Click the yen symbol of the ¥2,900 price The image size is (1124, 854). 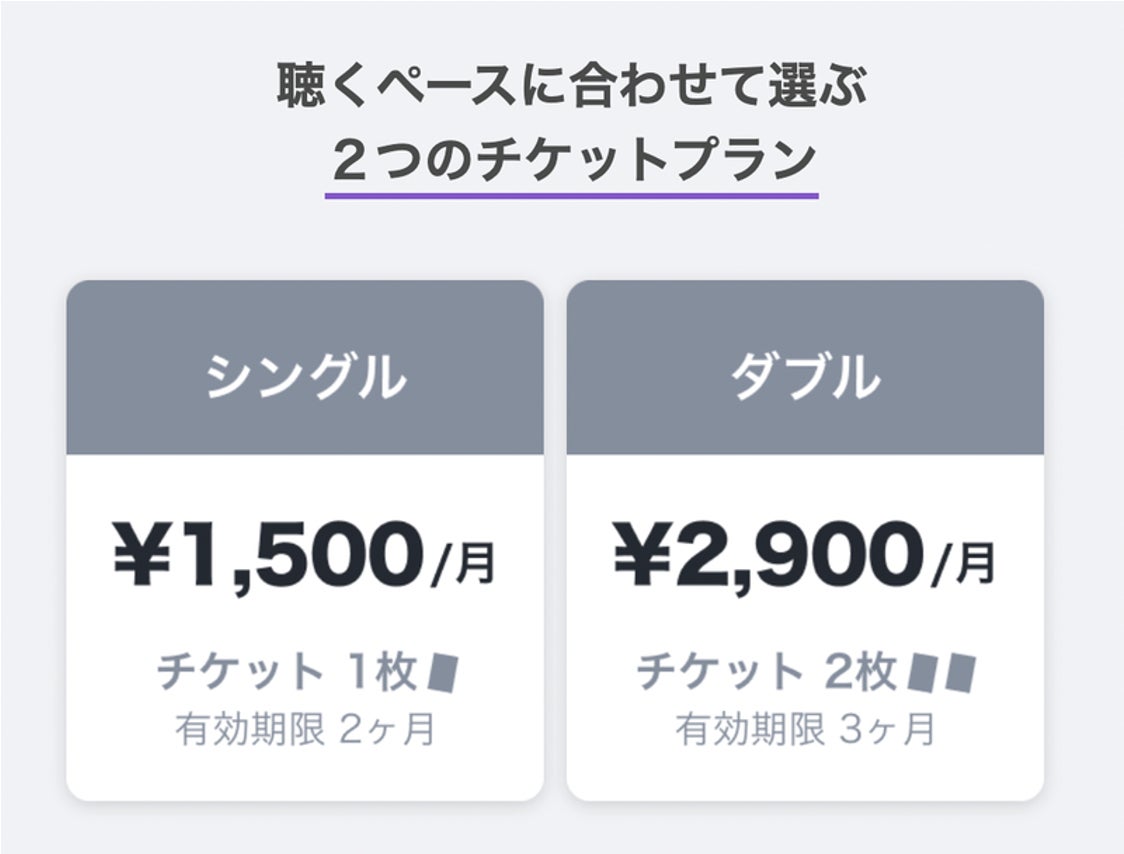[642, 556]
